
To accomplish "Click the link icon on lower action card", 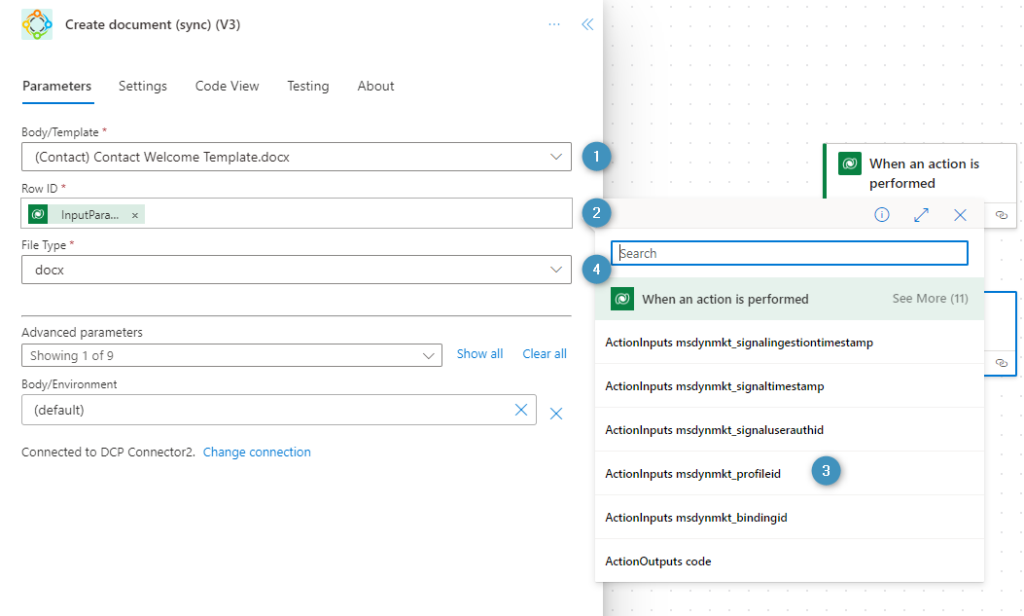I will click(x=1001, y=363).
